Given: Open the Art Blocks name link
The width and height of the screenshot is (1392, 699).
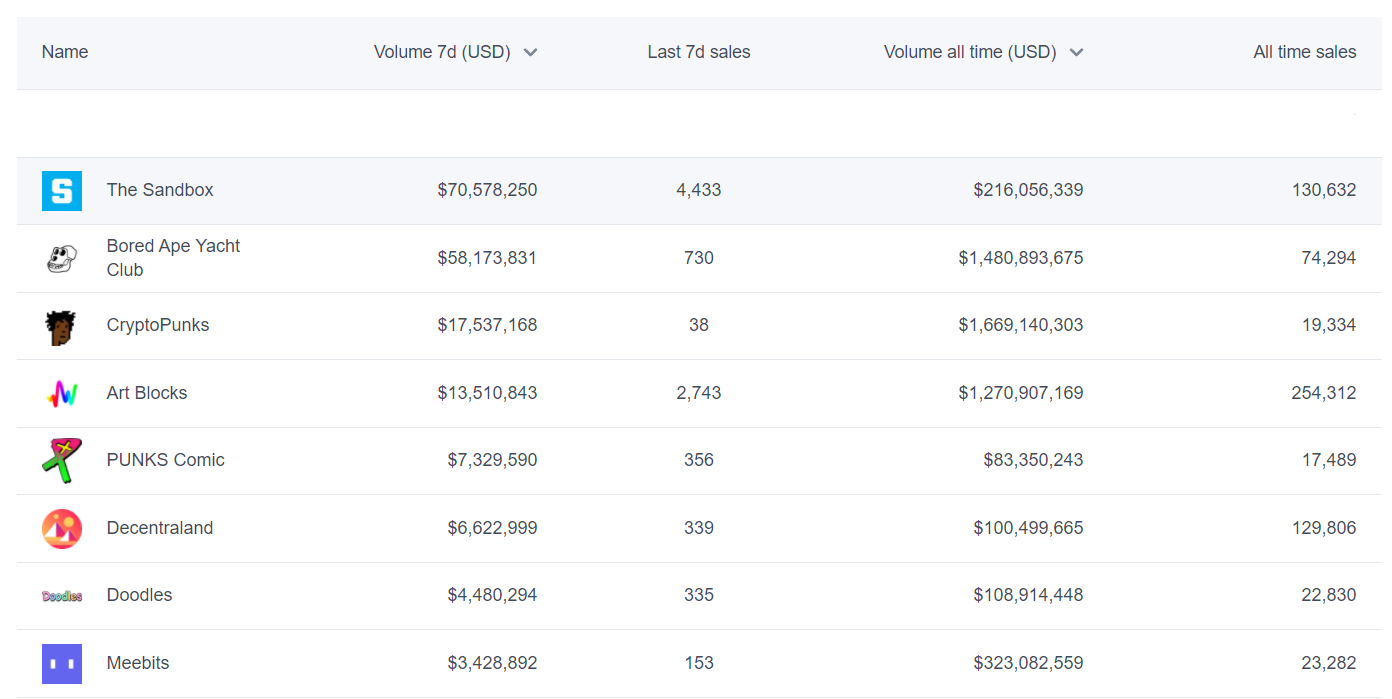Looking at the screenshot, I should click(147, 393).
